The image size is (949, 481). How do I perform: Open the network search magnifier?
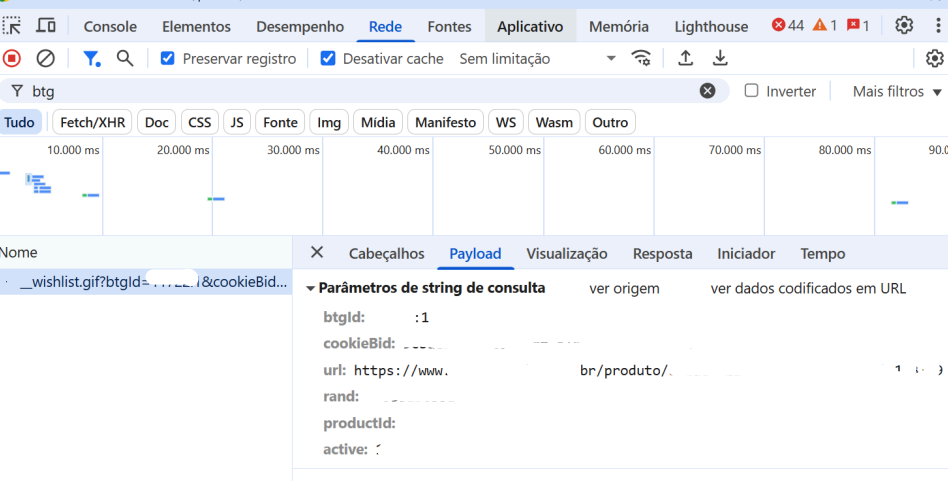[x=125, y=58]
